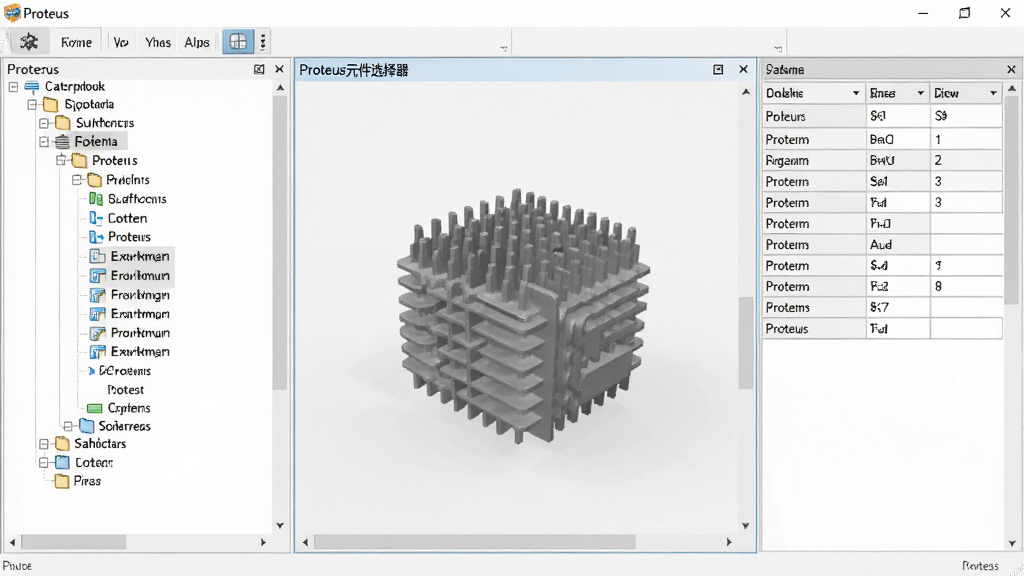Pop out the Proterus tree panel
Viewport: 1024px width, 576px height.
pyautogui.click(x=259, y=69)
